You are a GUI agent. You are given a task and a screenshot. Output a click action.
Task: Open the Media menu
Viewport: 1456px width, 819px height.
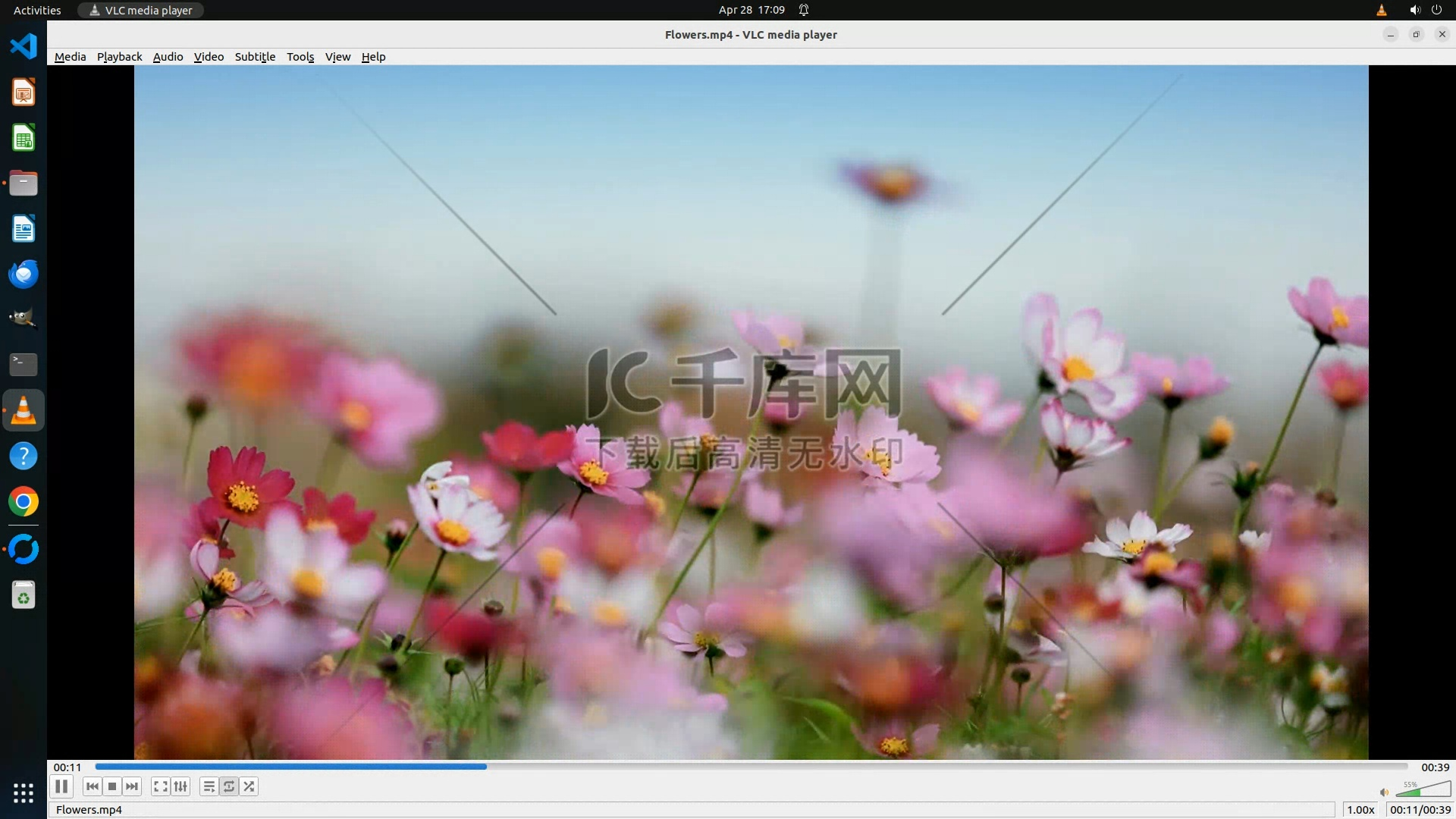tap(70, 57)
